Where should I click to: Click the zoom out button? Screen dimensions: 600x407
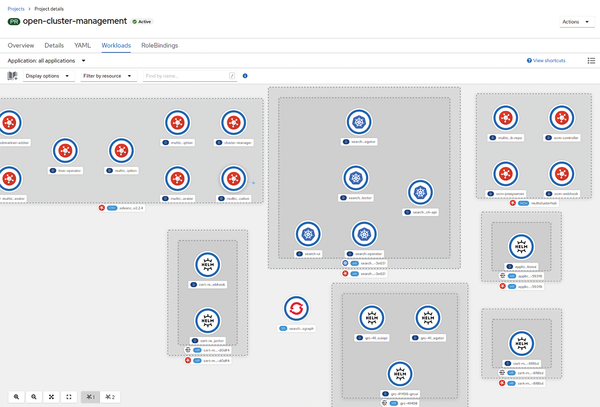[x=34, y=397]
